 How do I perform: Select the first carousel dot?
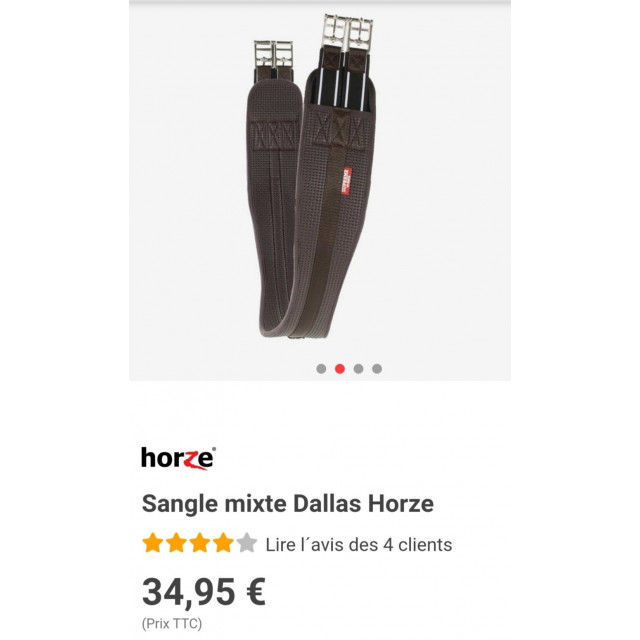click(x=321, y=369)
